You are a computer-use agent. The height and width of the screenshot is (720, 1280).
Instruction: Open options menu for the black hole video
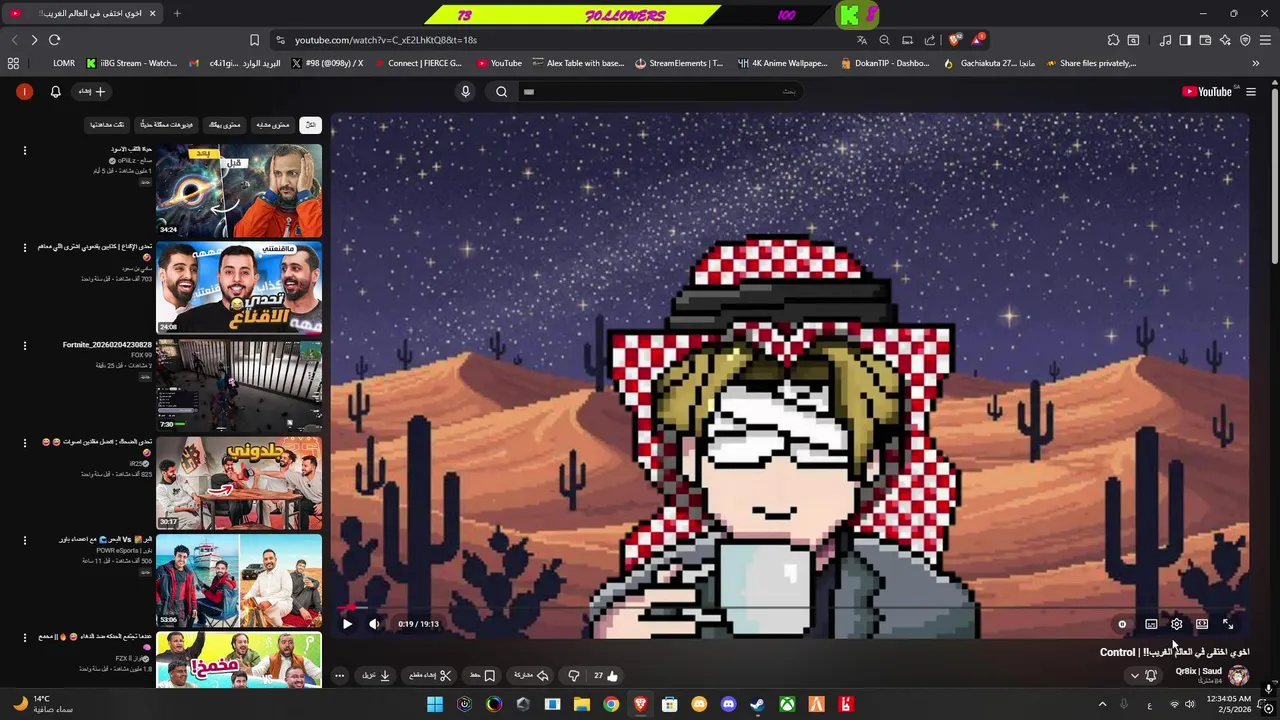click(25, 151)
